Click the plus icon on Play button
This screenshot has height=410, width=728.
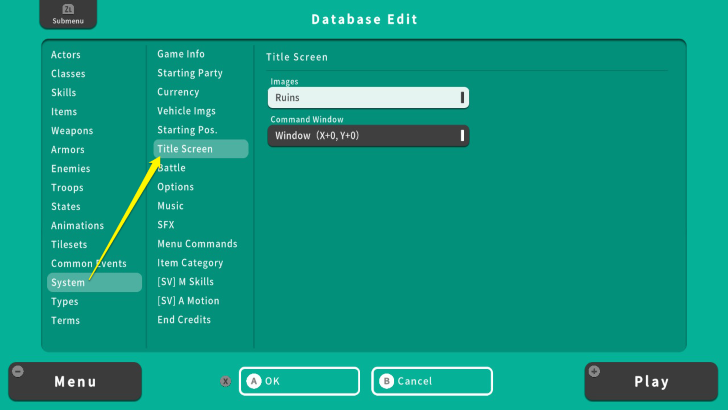(x=594, y=371)
